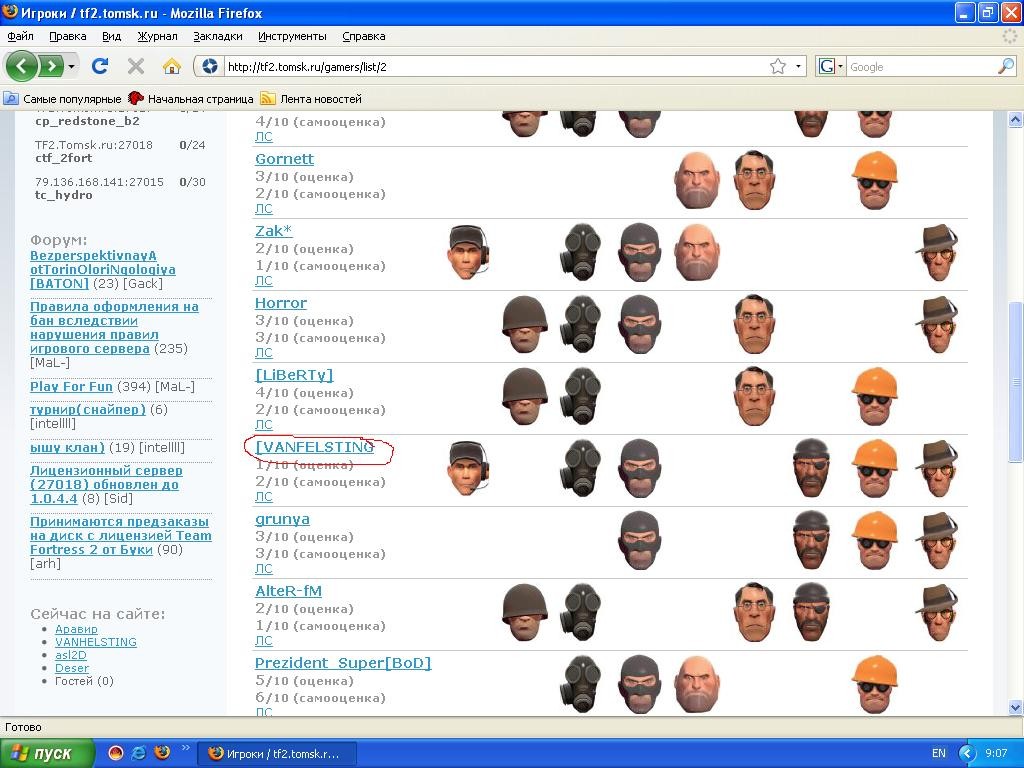1024x768 pixels.
Task: Click the Engineer icon in [LiBeRTy] row
Action: (x=874, y=396)
